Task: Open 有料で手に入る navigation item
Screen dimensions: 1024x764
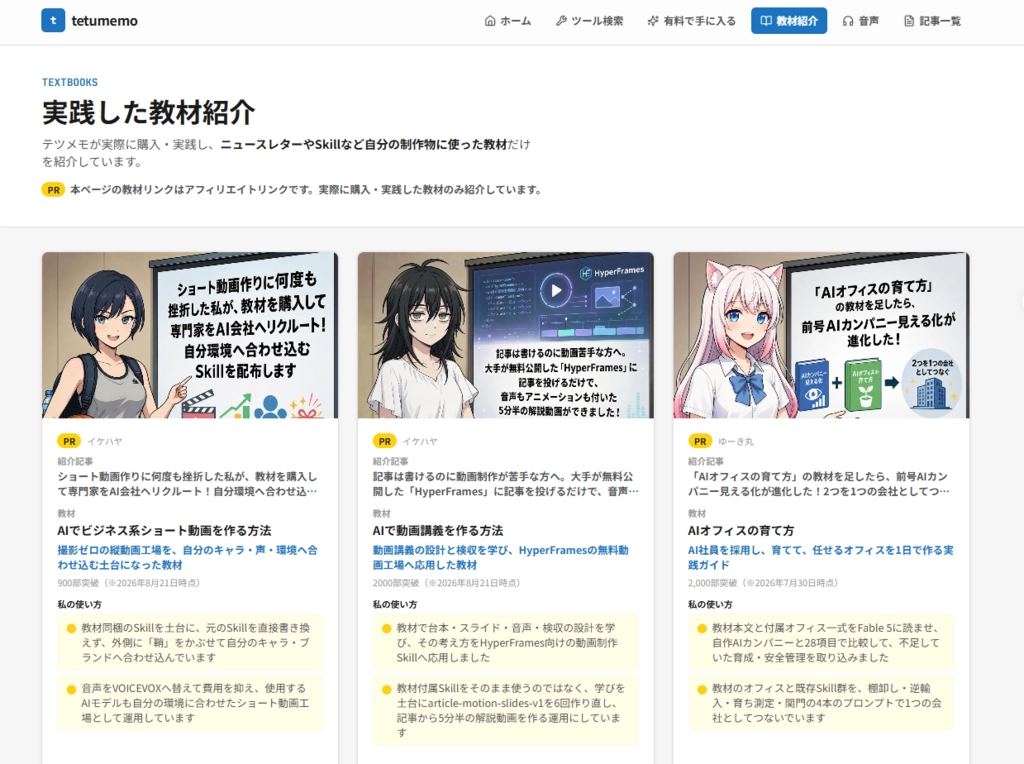Action: [x=691, y=21]
